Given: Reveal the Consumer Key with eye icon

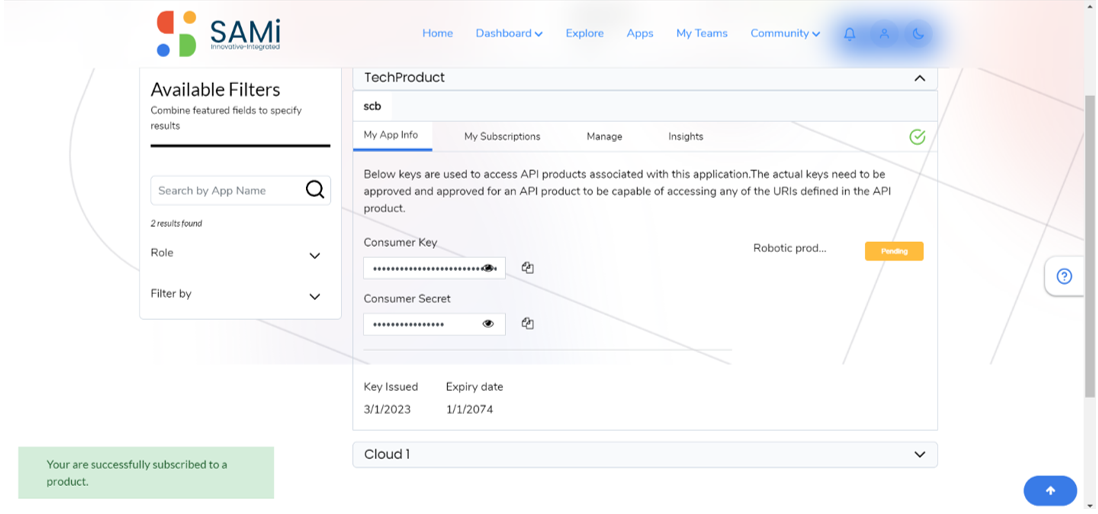Looking at the screenshot, I should pos(489,268).
